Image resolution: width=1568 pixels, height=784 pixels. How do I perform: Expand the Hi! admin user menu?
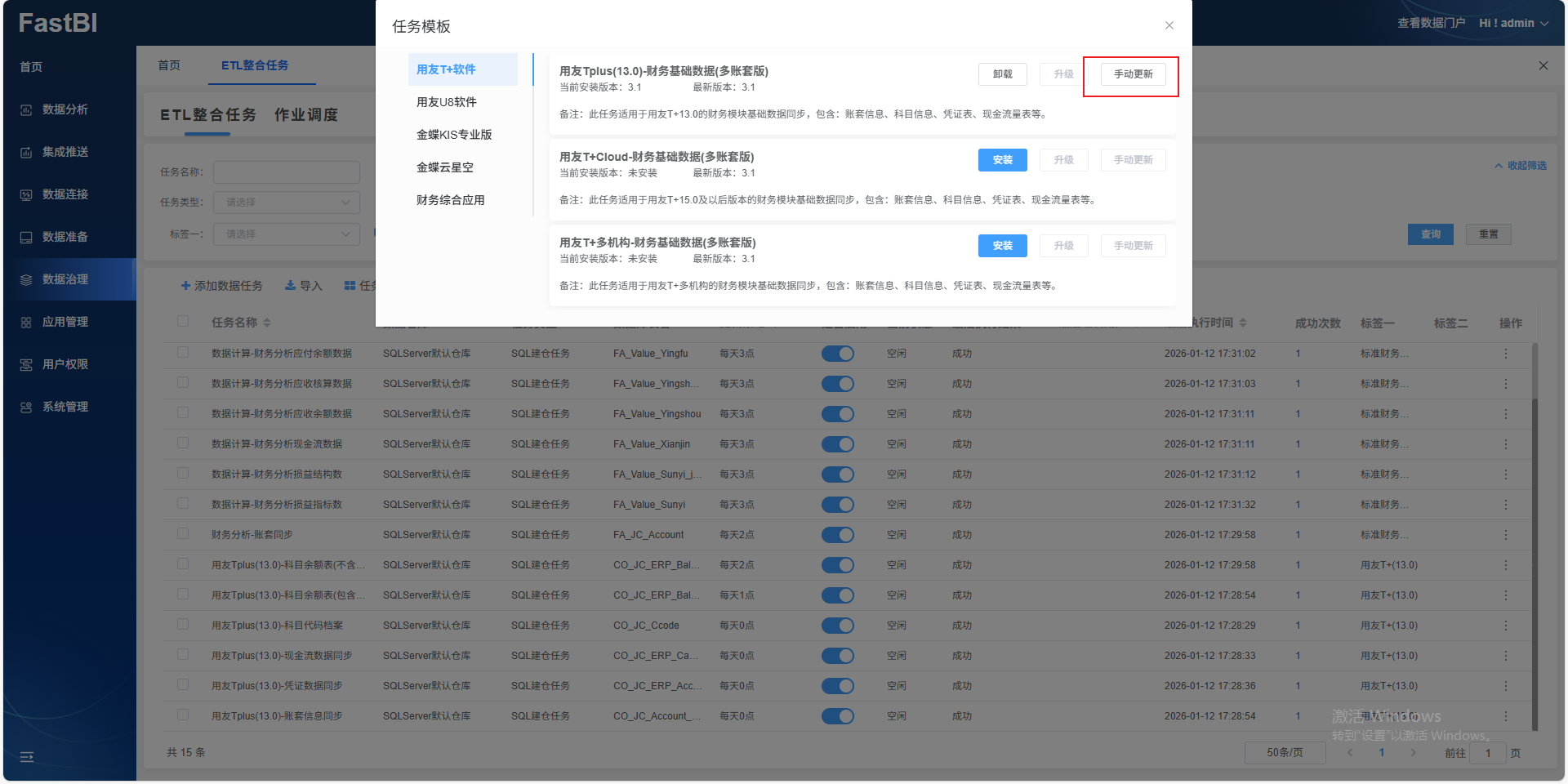click(x=1513, y=23)
